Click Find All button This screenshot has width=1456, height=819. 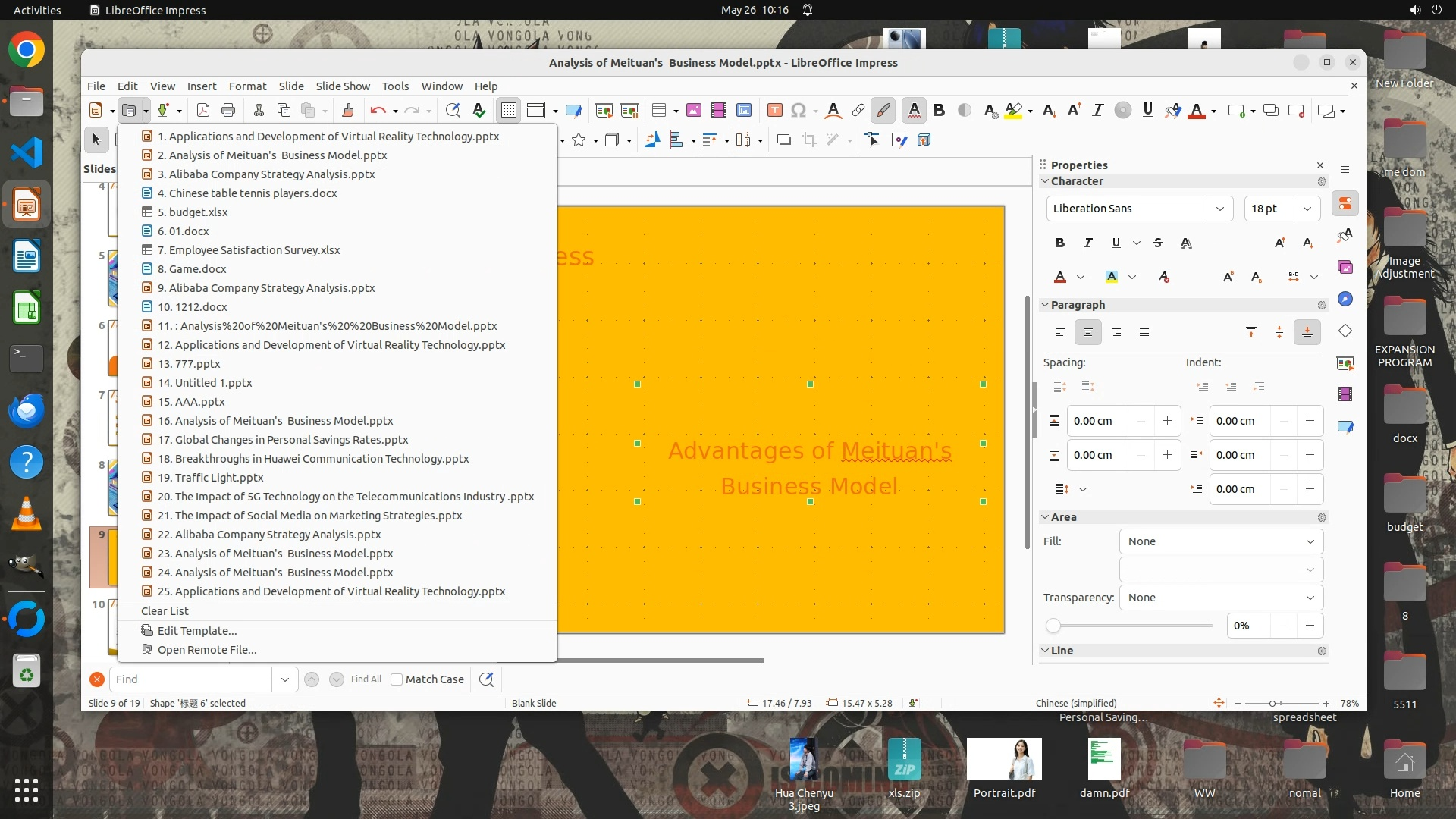pos(366,679)
